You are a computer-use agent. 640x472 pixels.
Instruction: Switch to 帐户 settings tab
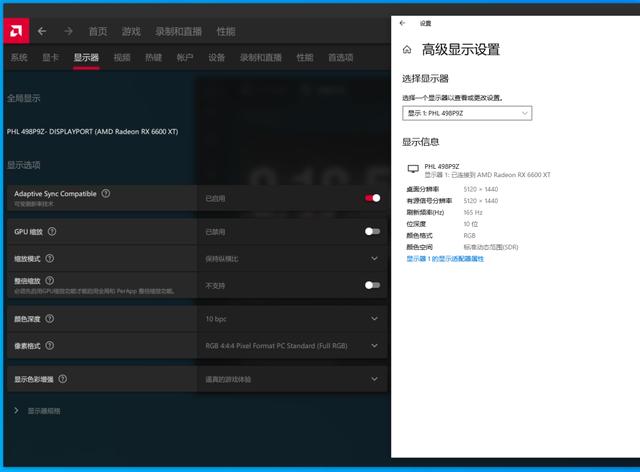point(185,58)
